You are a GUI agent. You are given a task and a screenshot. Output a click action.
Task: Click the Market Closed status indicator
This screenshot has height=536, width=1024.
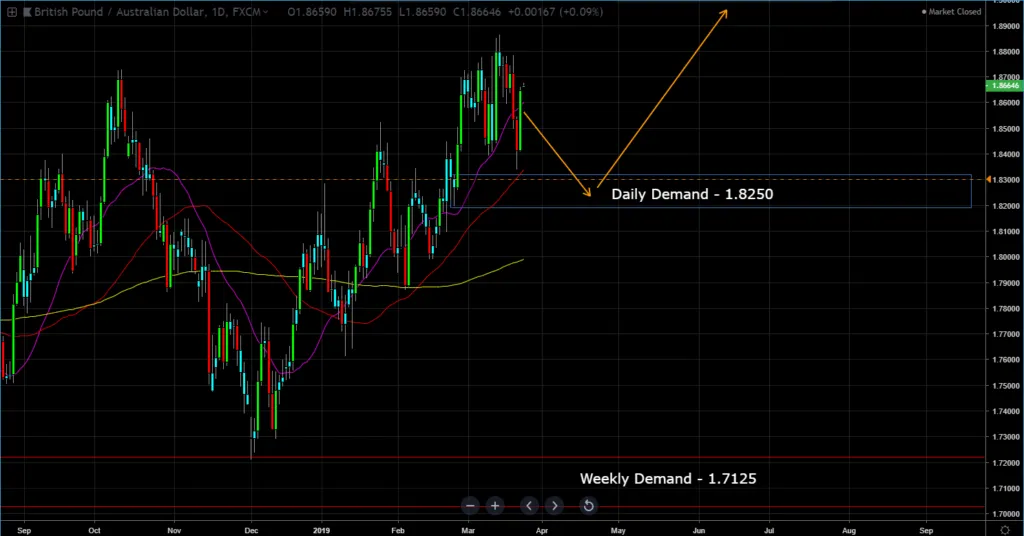click(x=952, y=12)
